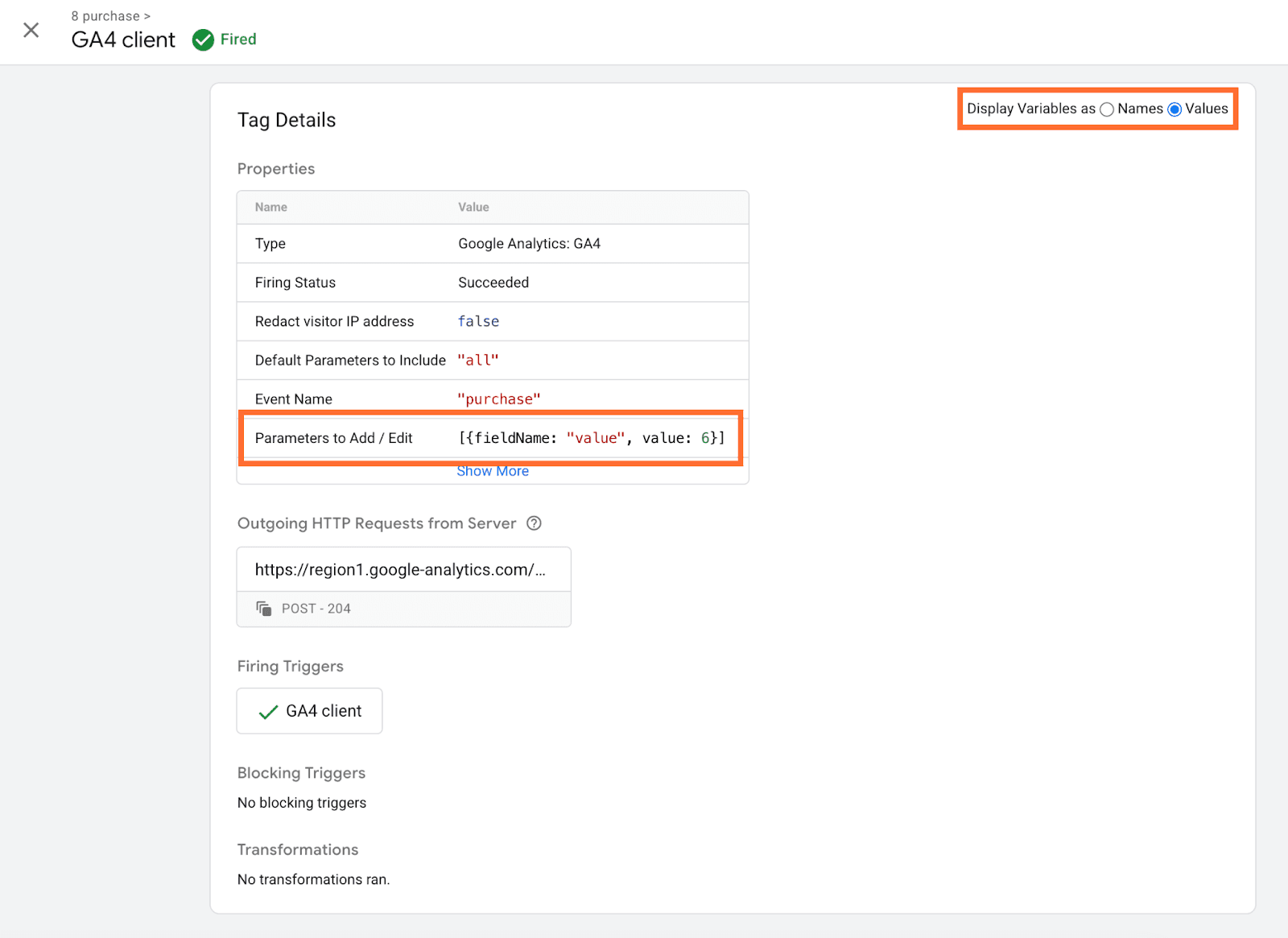This screenshot has height=938, width=1288.
Task: Select the purchase Event Name value
Action: tap(498, 399)
